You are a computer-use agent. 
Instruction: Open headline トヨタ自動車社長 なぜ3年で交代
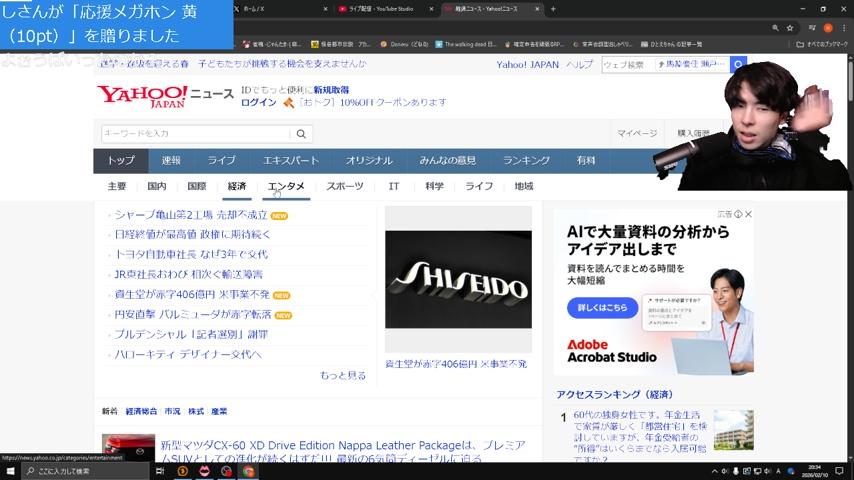[191, 254]
